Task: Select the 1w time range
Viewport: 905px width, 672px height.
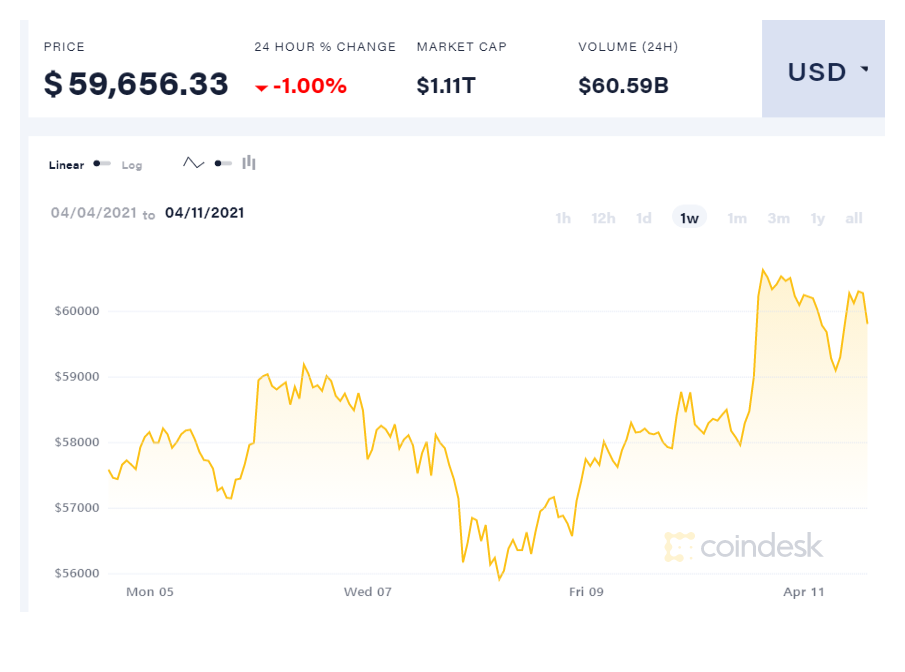Action: (x=689, y=218)
